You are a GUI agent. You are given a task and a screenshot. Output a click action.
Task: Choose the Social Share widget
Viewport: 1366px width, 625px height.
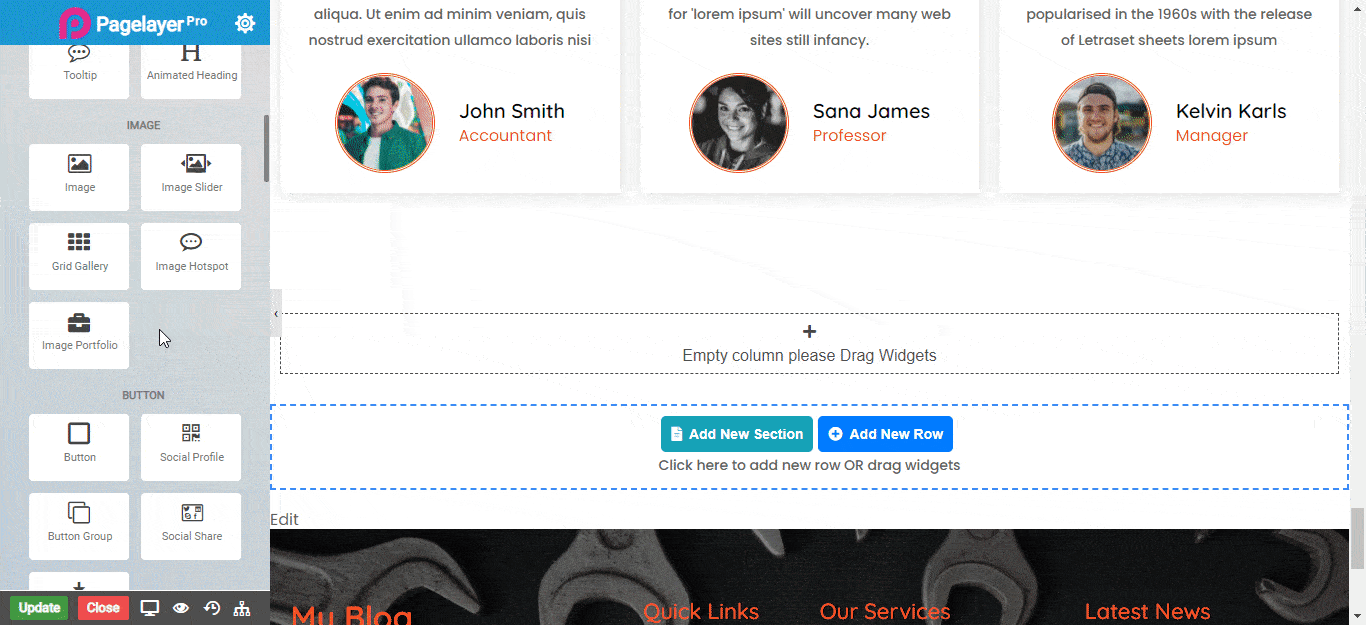tap(191, 526)
